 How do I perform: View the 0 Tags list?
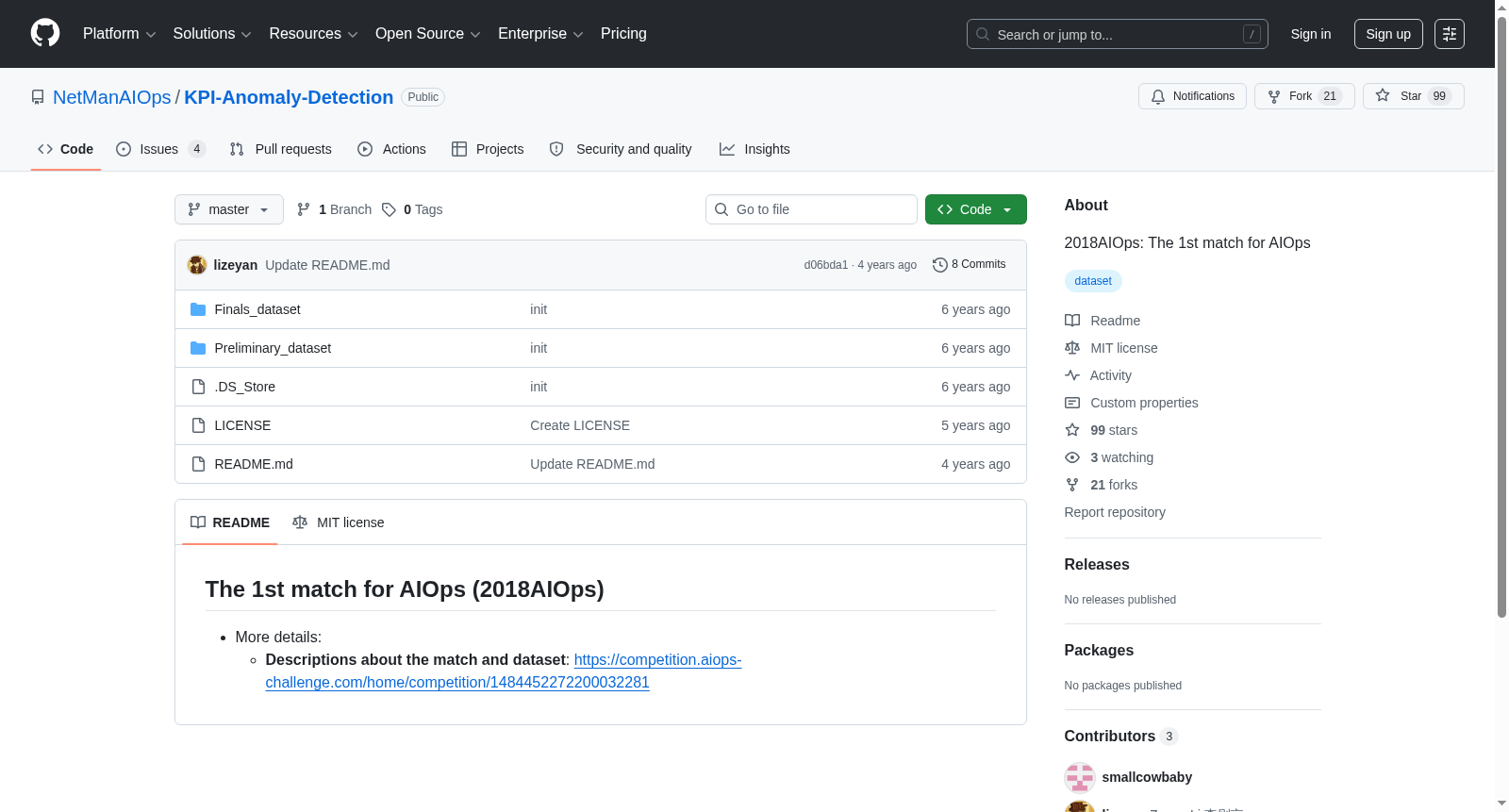point(413,209)
